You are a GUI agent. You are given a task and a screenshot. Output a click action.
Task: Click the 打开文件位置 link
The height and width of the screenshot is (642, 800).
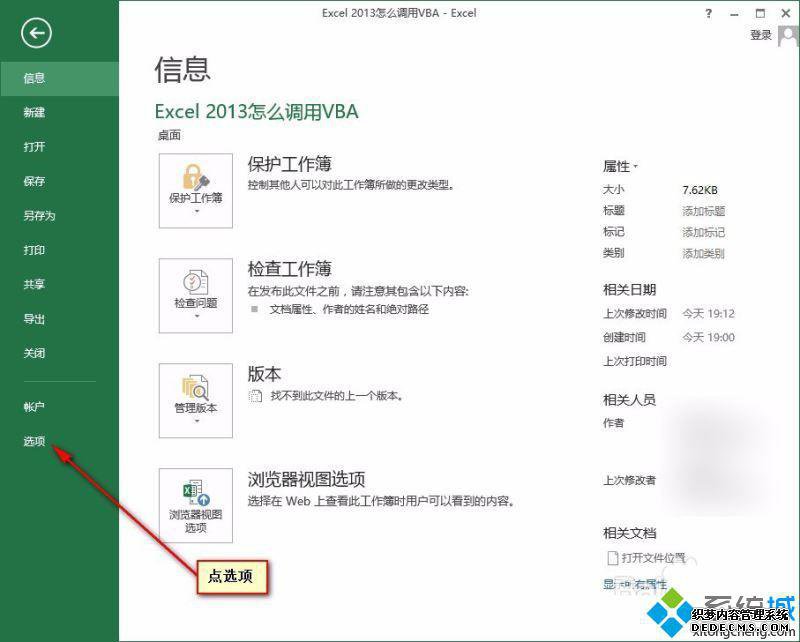pyautogui.click(x=653, y=558)
